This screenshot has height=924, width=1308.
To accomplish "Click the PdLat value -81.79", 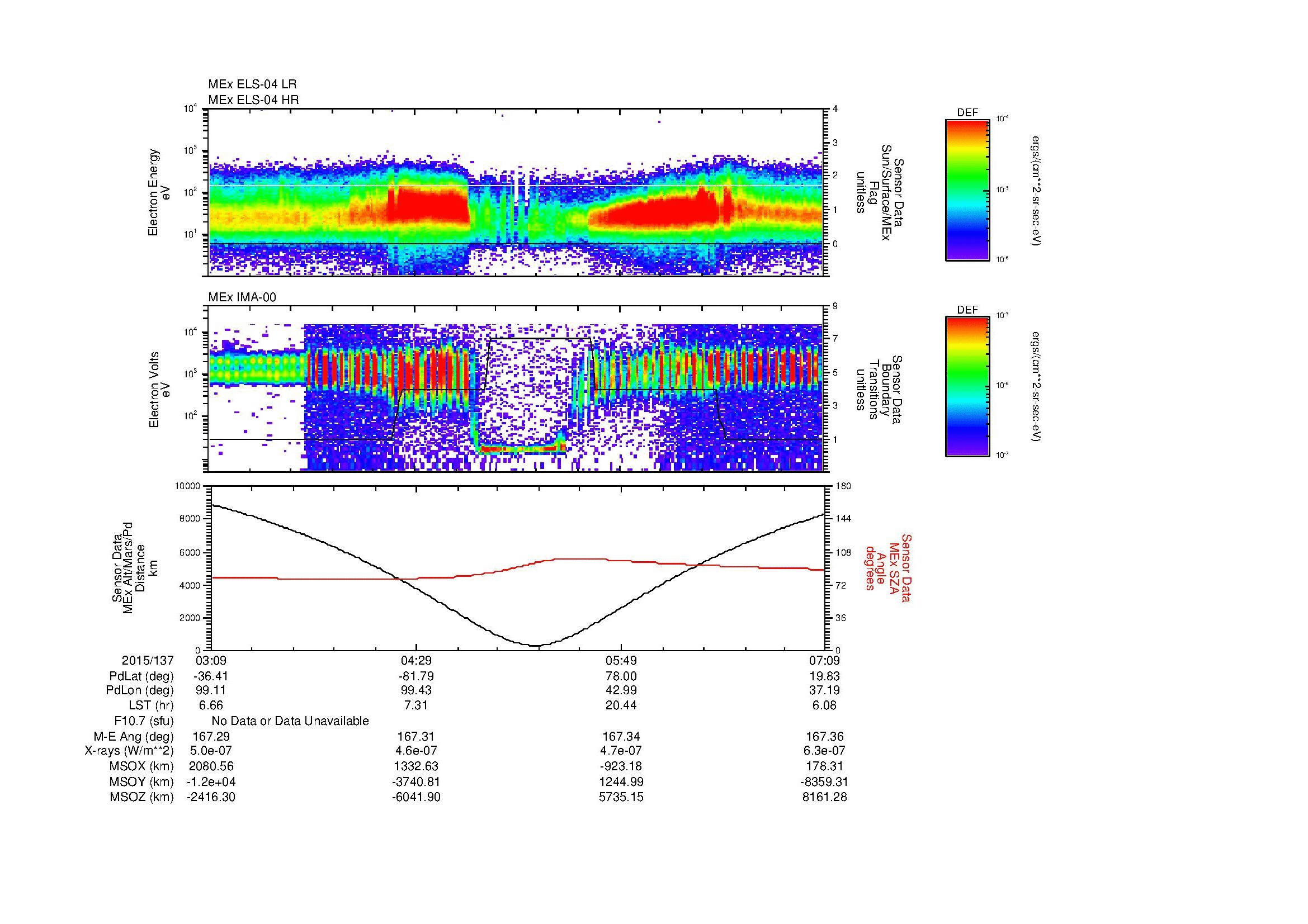I will (x=416, y=676).
